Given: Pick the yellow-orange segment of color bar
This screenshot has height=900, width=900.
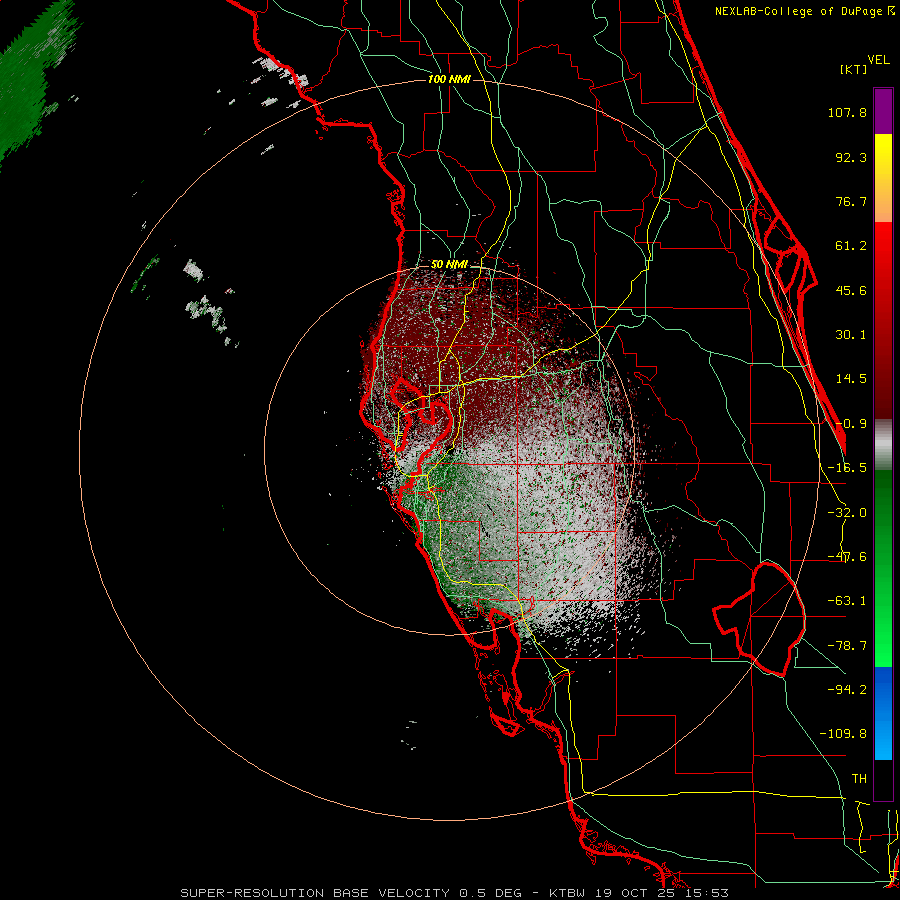Looking at the screenshot, I should (x=883, y=178).
